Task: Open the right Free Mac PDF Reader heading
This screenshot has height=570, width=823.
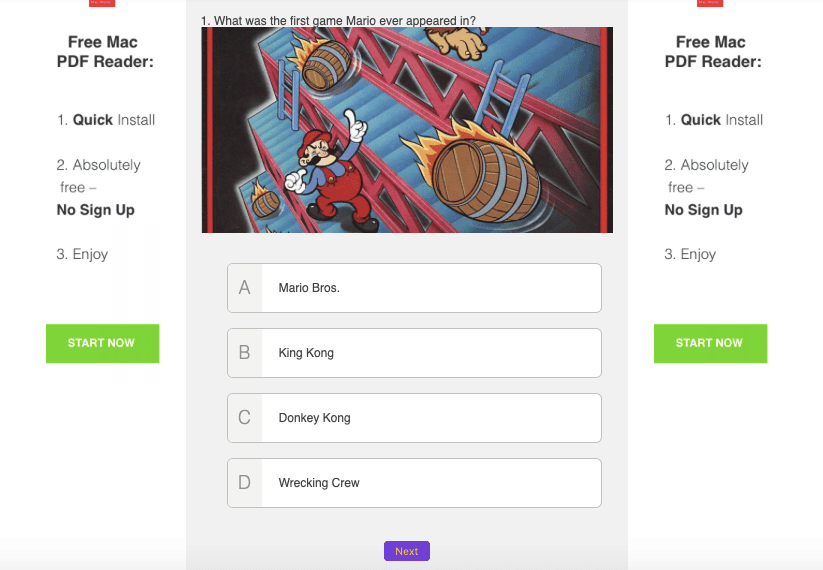Action: tap(711, 52)
